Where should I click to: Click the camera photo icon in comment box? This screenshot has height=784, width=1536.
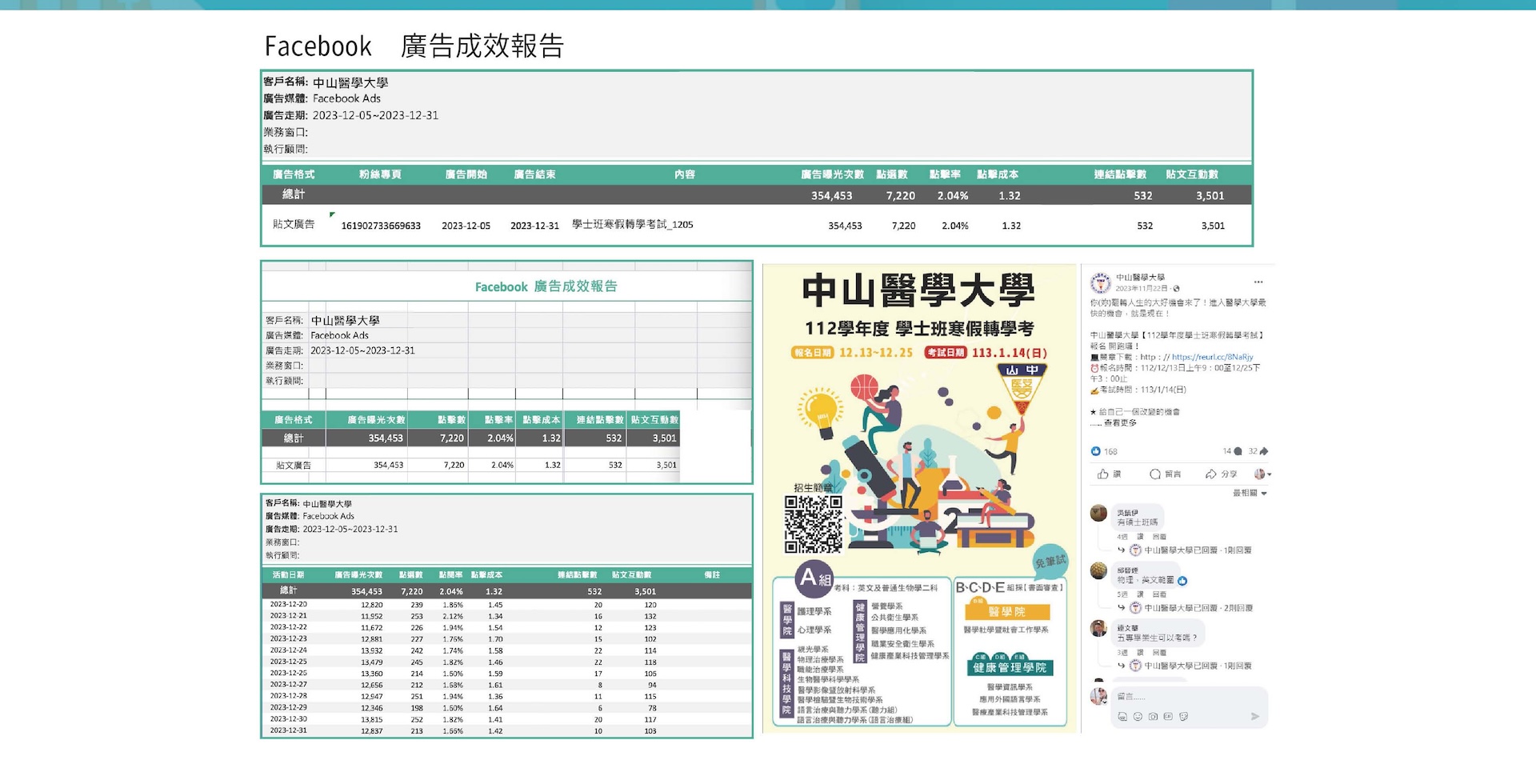point(1153,717)
